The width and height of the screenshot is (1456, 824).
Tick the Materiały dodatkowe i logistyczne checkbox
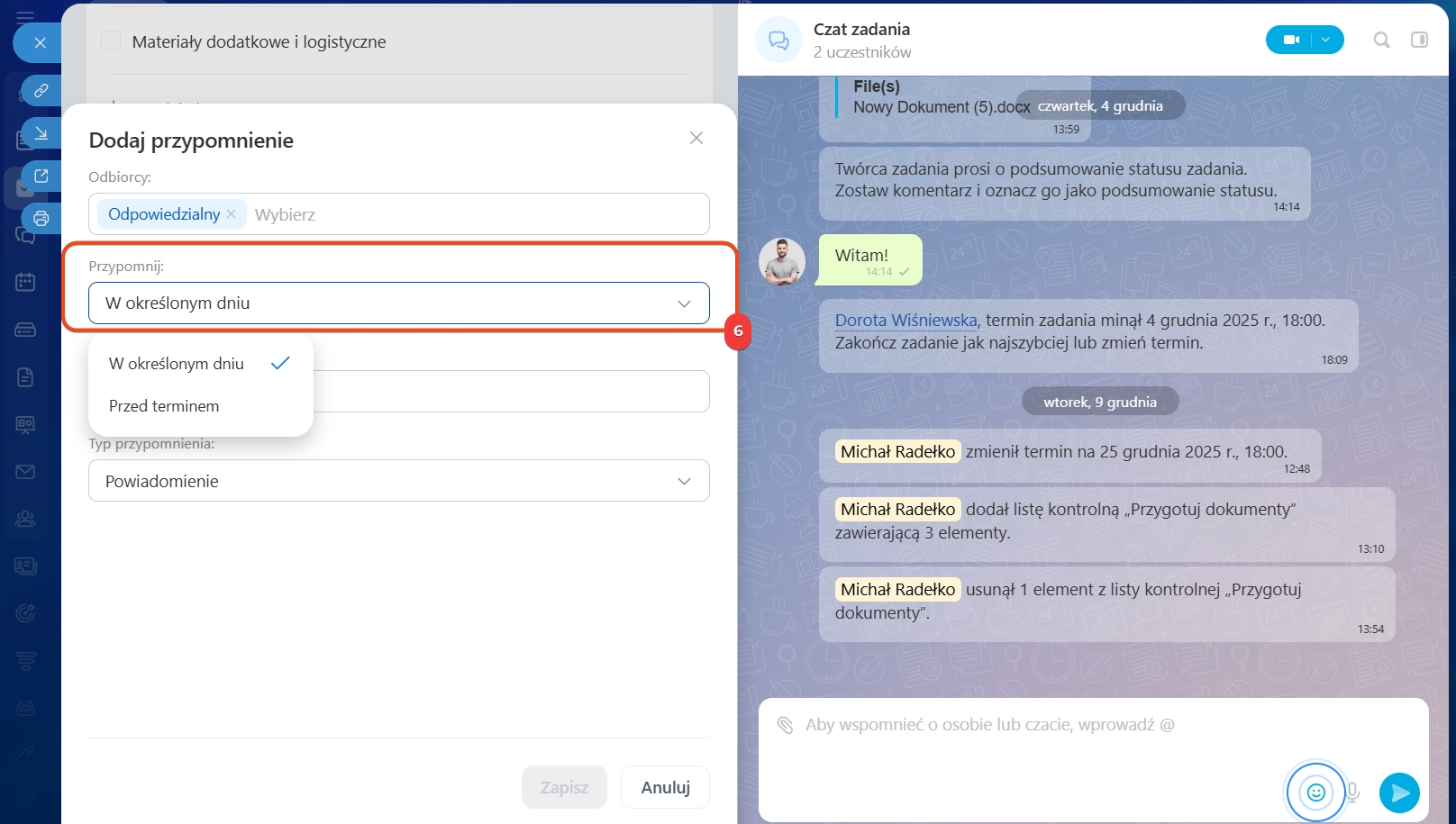coord(111,41)
